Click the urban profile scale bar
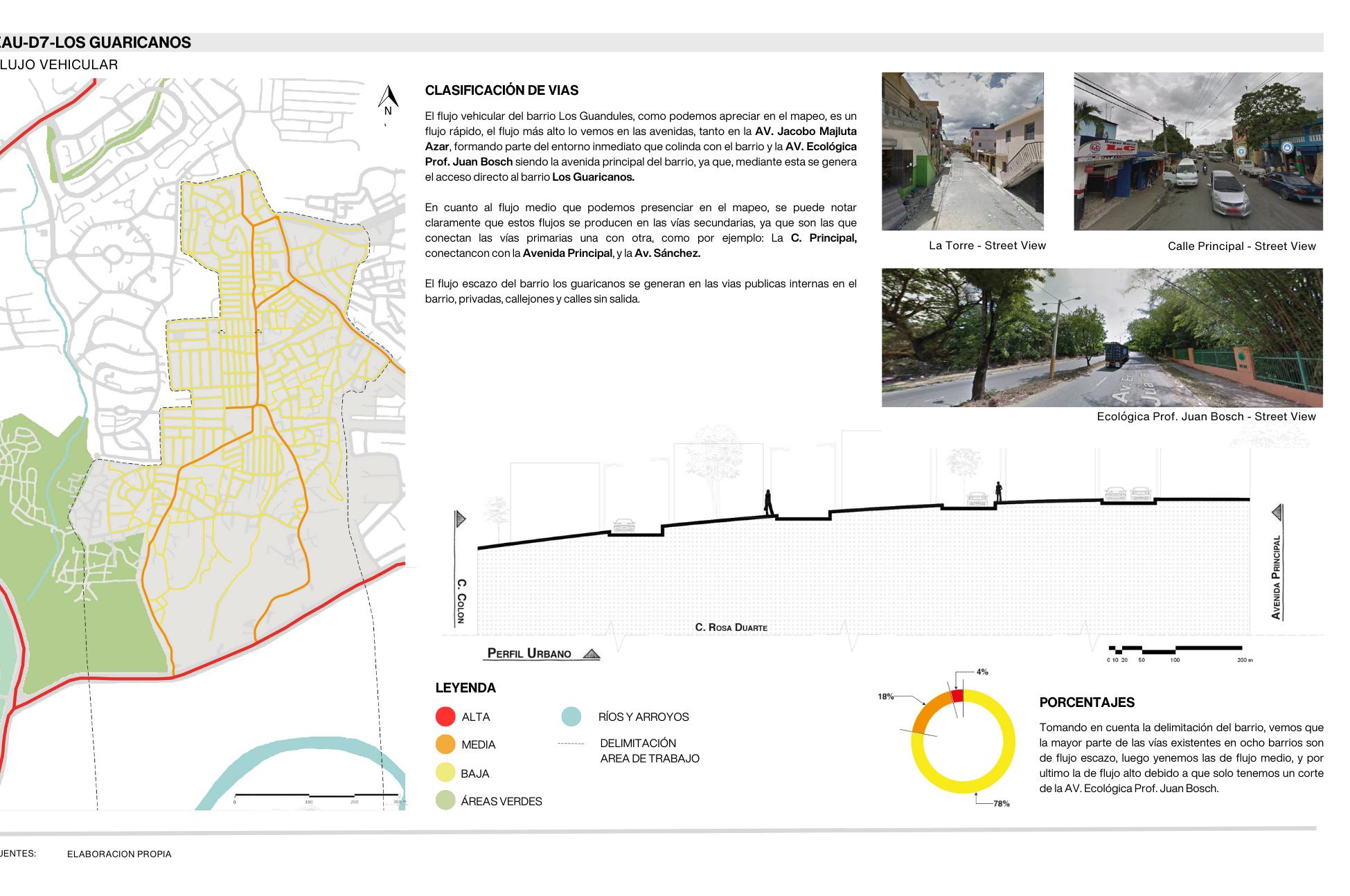This screenshot has width=1350, height=896. [x=1175, y=649]
